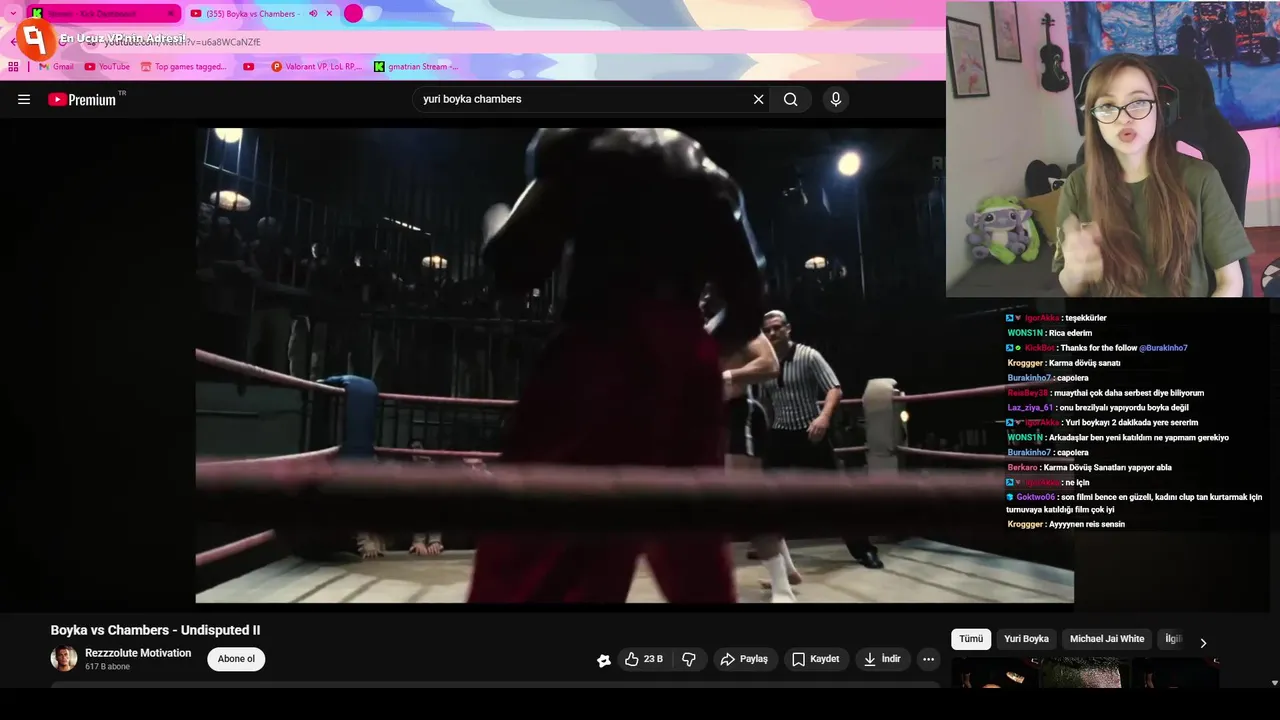Open Valorant VP, LoL RP bookmark
1280x720 pixels.
coord(317,67)
